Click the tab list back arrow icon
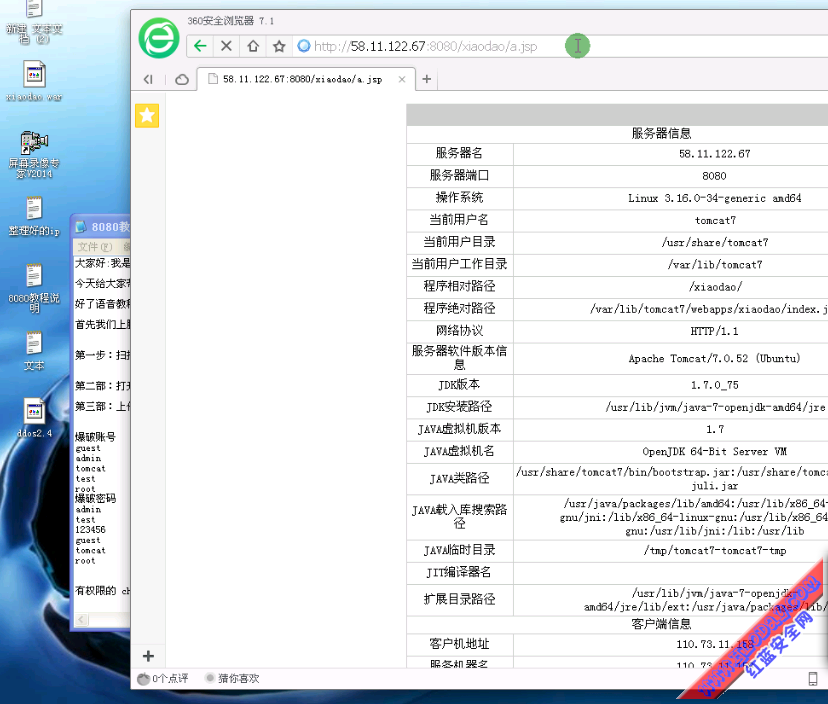Image resolution: width=828 pixels, height=704 pixels. (148, 79)
